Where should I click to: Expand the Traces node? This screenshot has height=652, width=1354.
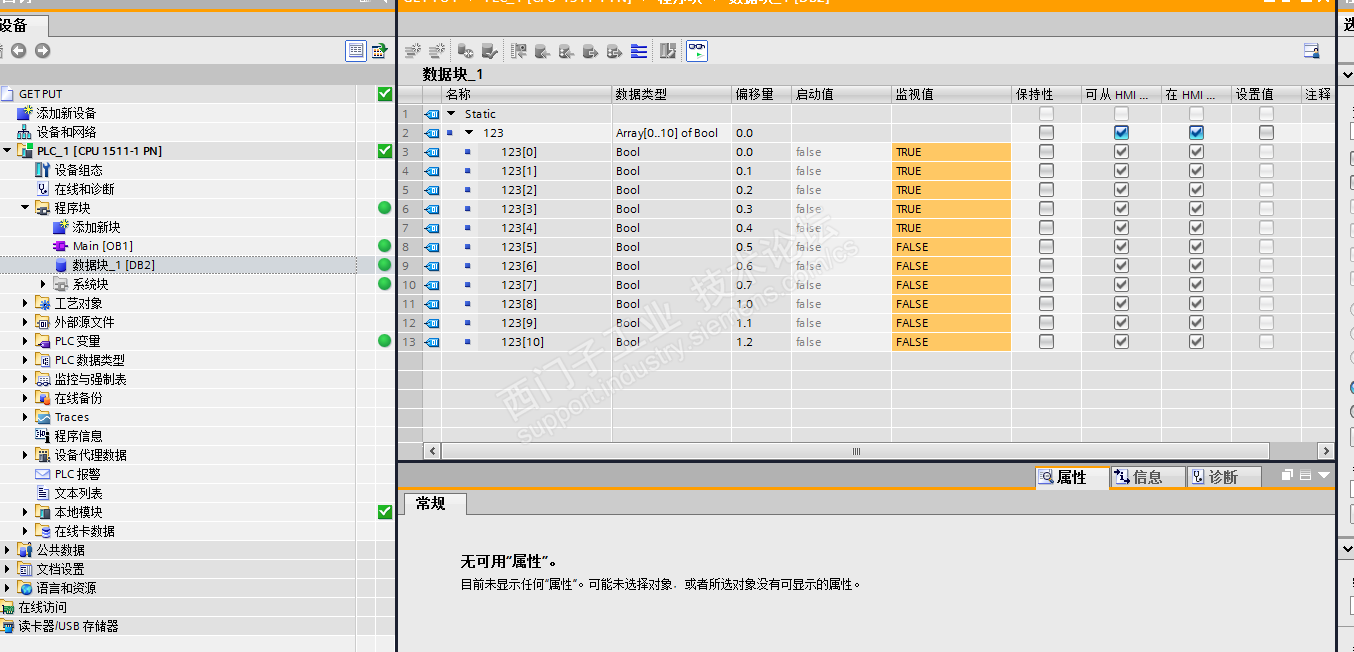coord(26,417)
